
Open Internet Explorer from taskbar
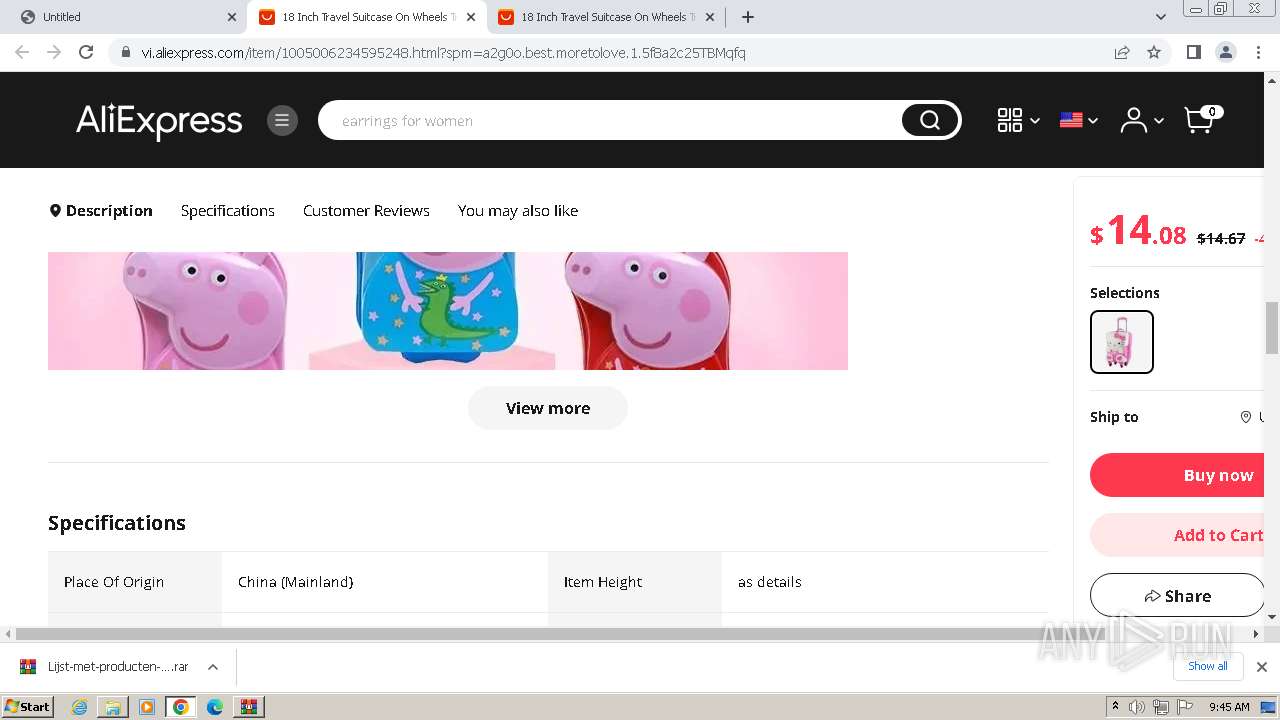[x=79, y=707]
